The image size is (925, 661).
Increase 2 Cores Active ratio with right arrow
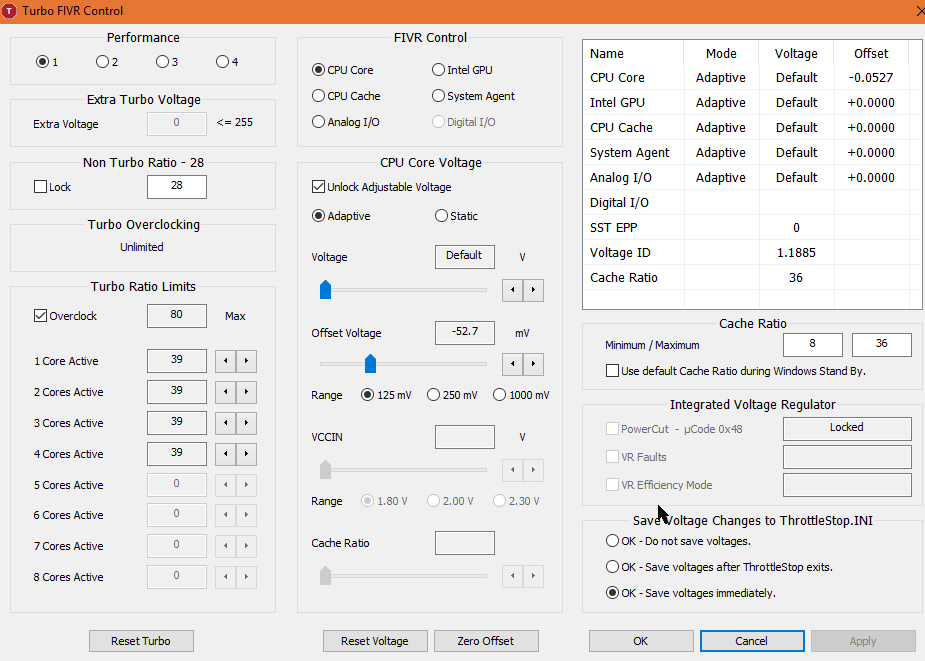click(247, 392)
